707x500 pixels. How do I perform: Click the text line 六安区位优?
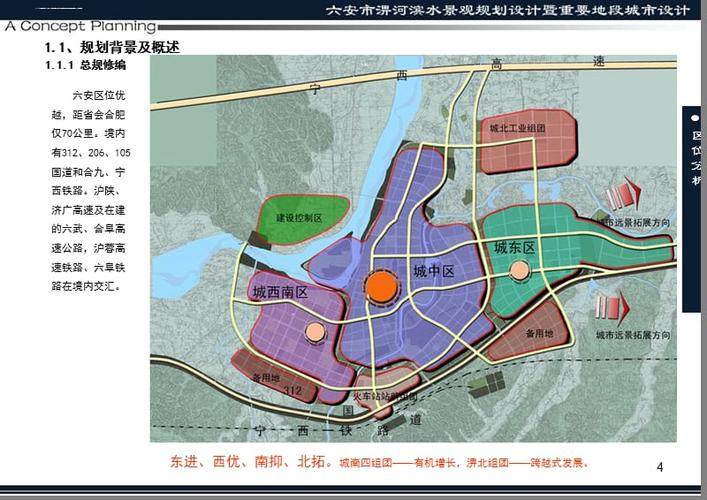tap(99, 96)
